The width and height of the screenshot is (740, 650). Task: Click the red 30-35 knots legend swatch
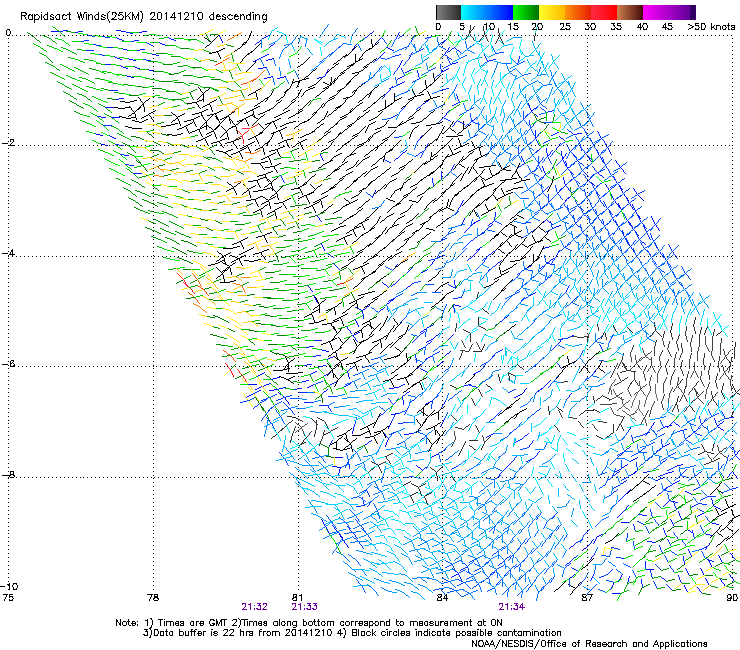click(604, 12)
